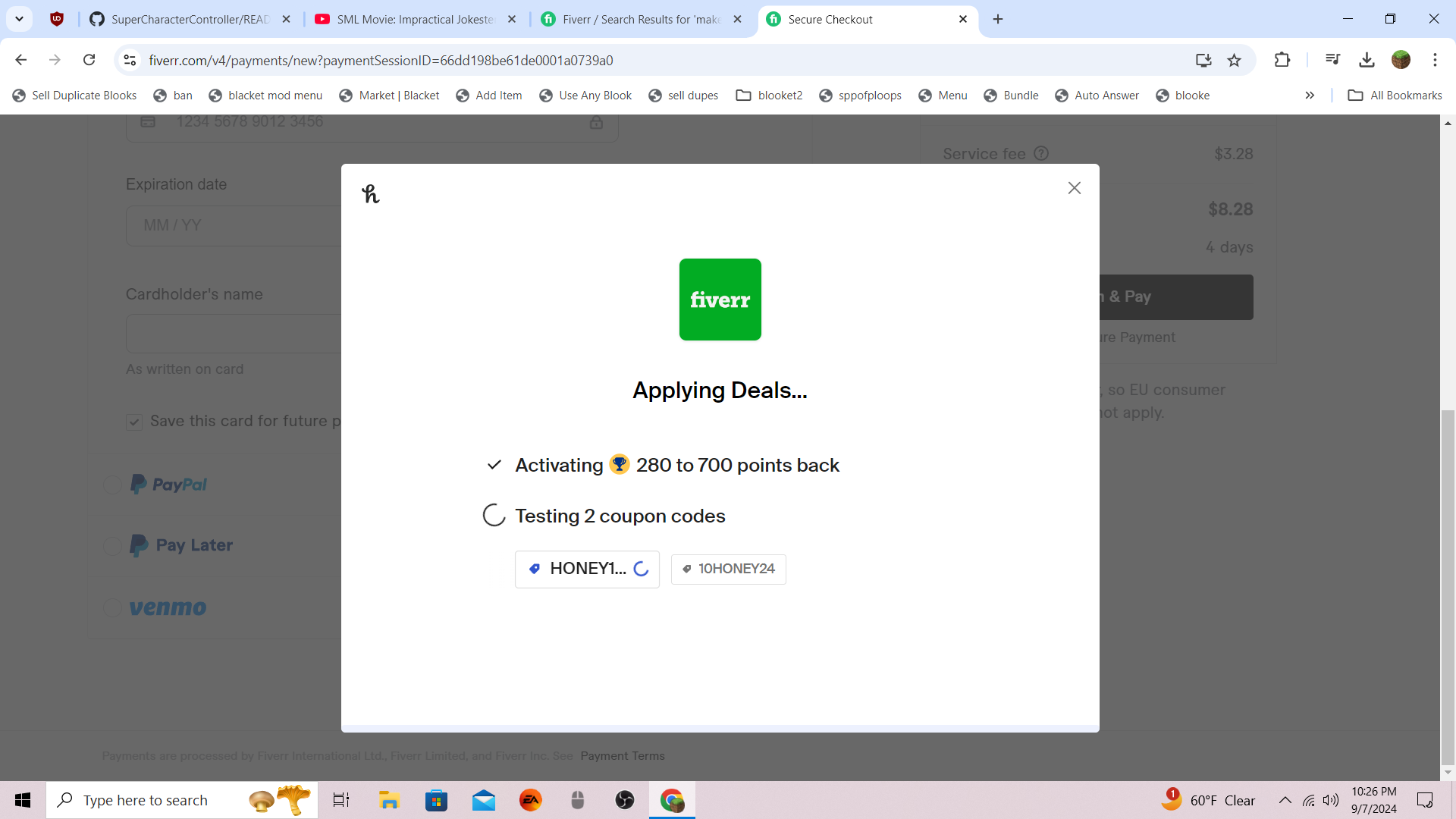Switch to the Fiverr Search Results tab
This screenshot has width=1456, height=819.
pos(641,20)
